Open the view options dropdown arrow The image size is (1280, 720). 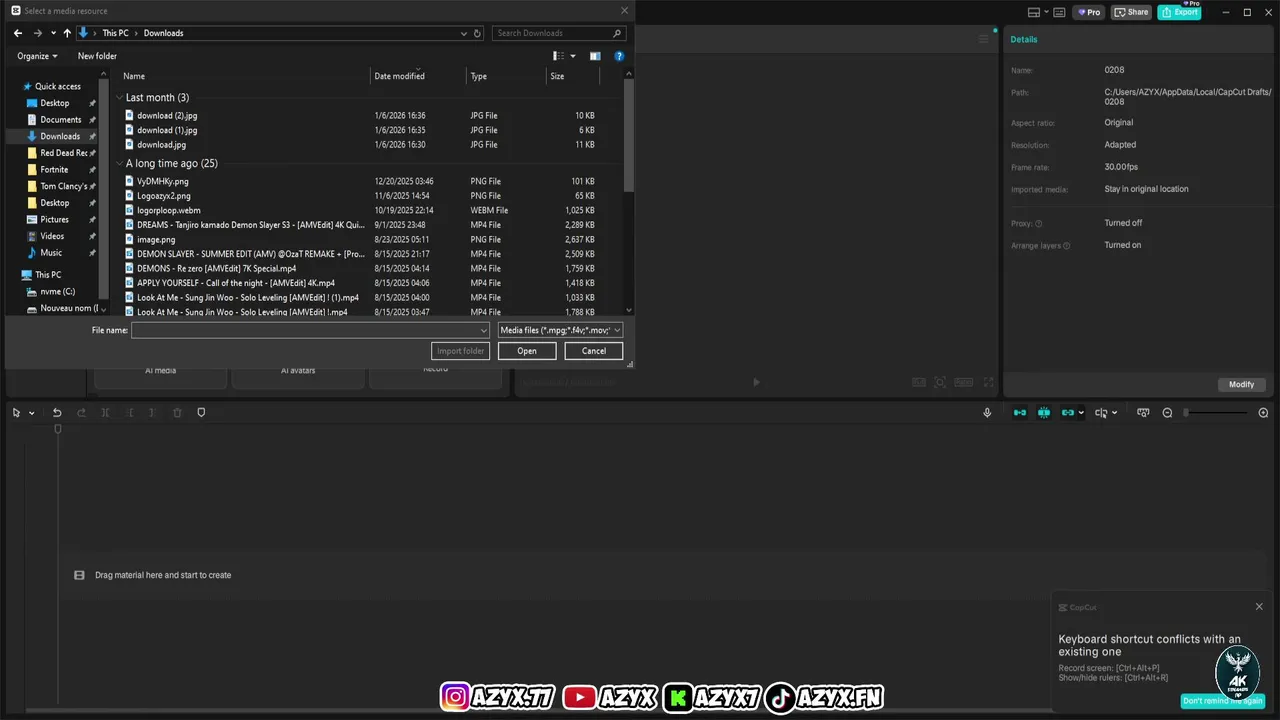572,56
